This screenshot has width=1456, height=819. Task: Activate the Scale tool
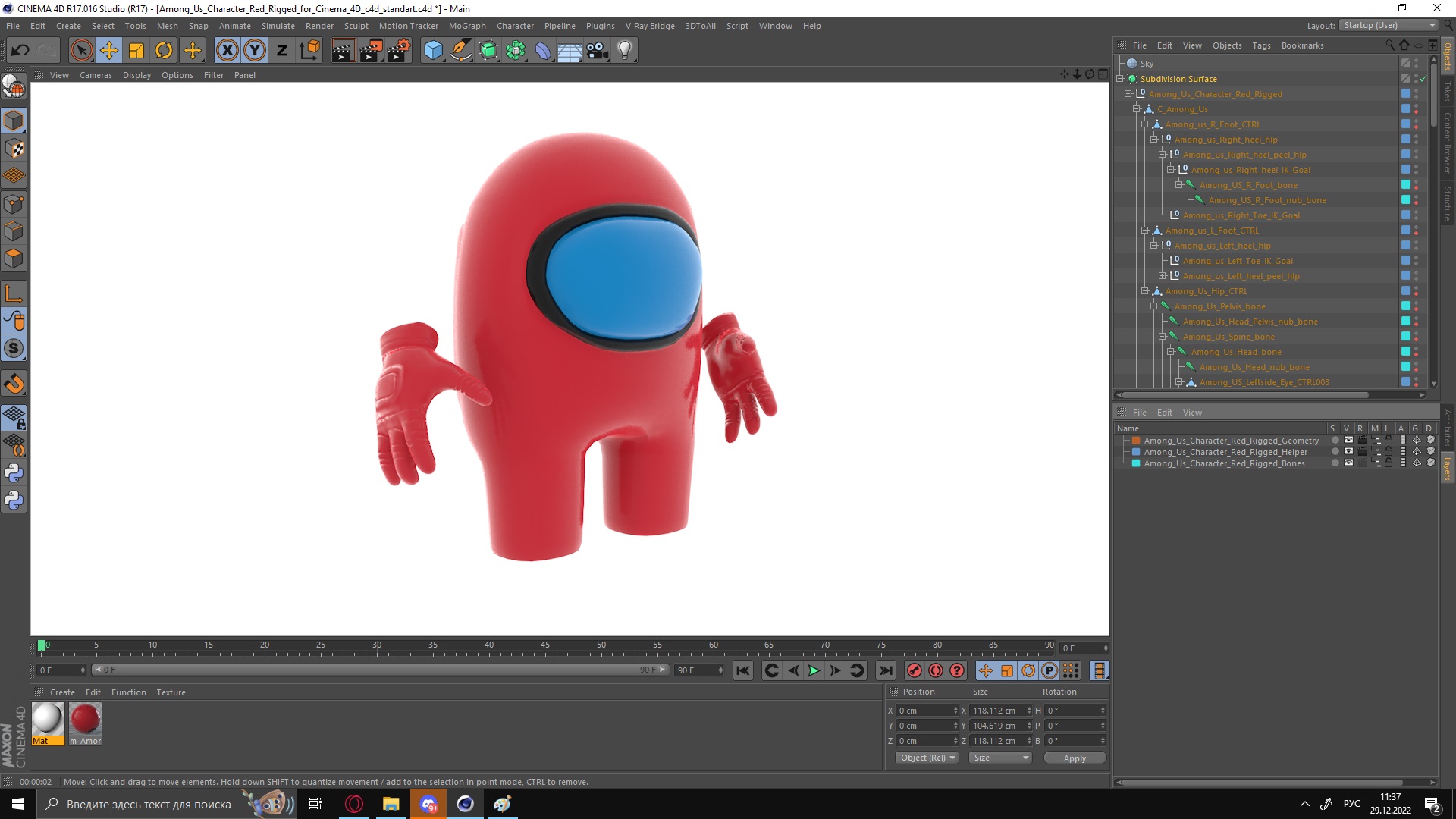point(136,51)
